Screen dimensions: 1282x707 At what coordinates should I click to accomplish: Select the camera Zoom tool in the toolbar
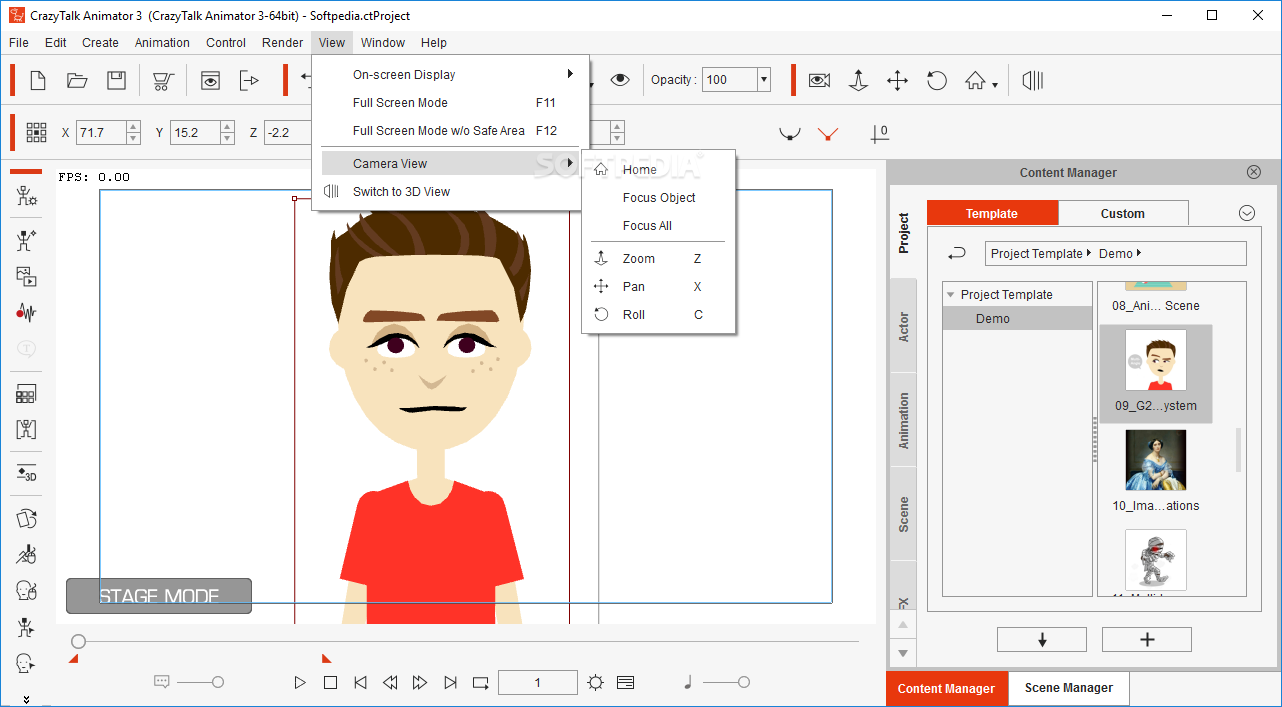[x=858, y=80]
